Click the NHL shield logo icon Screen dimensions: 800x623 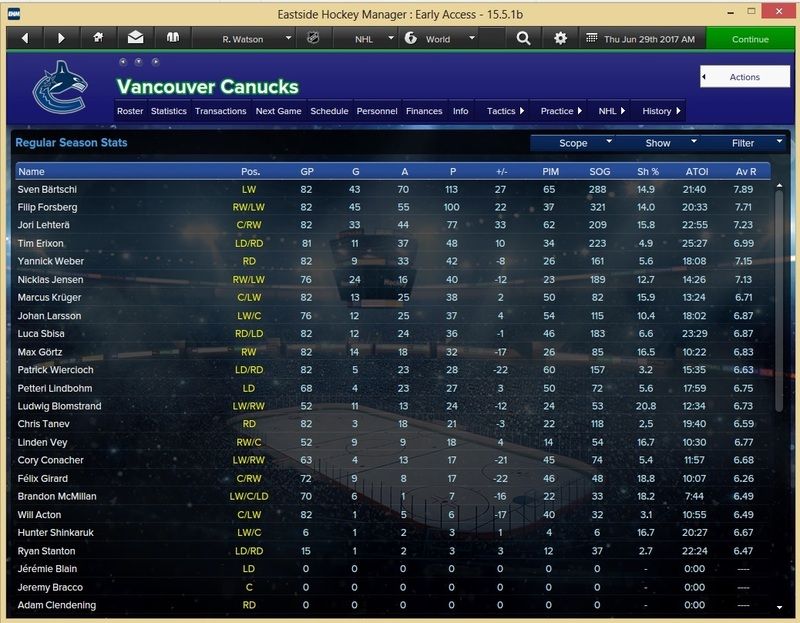coord(313,38)
